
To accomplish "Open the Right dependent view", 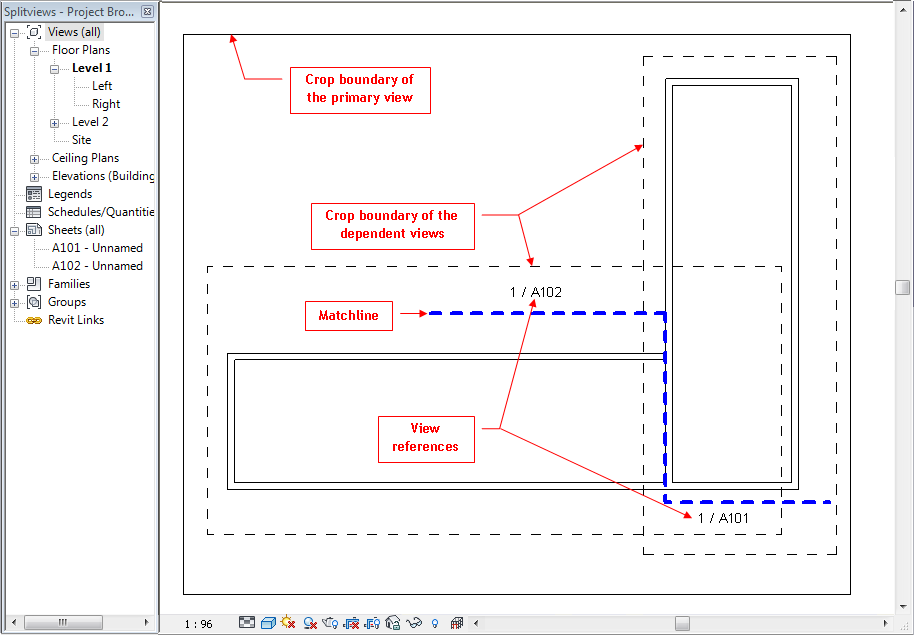I will (106, 104).
